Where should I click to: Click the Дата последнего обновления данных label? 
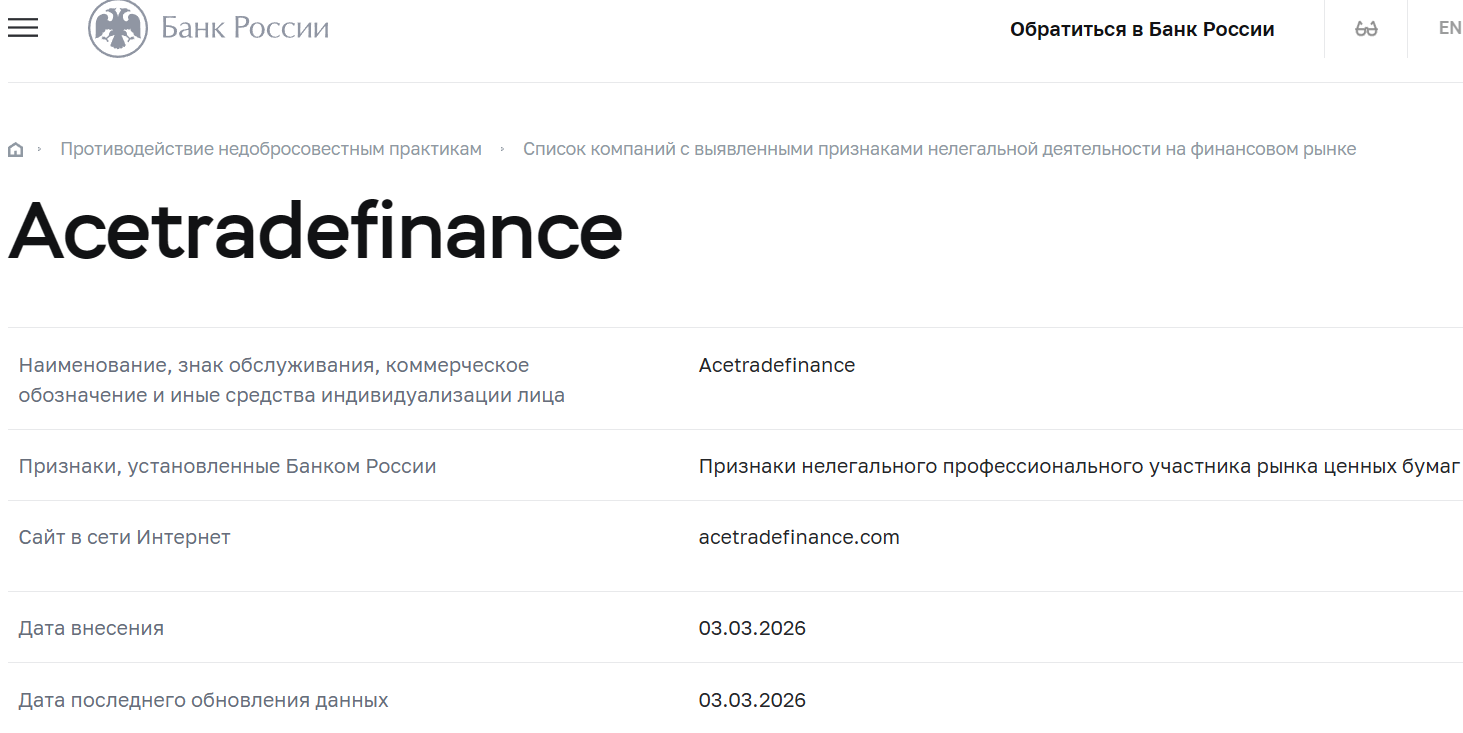pos(204,700)
